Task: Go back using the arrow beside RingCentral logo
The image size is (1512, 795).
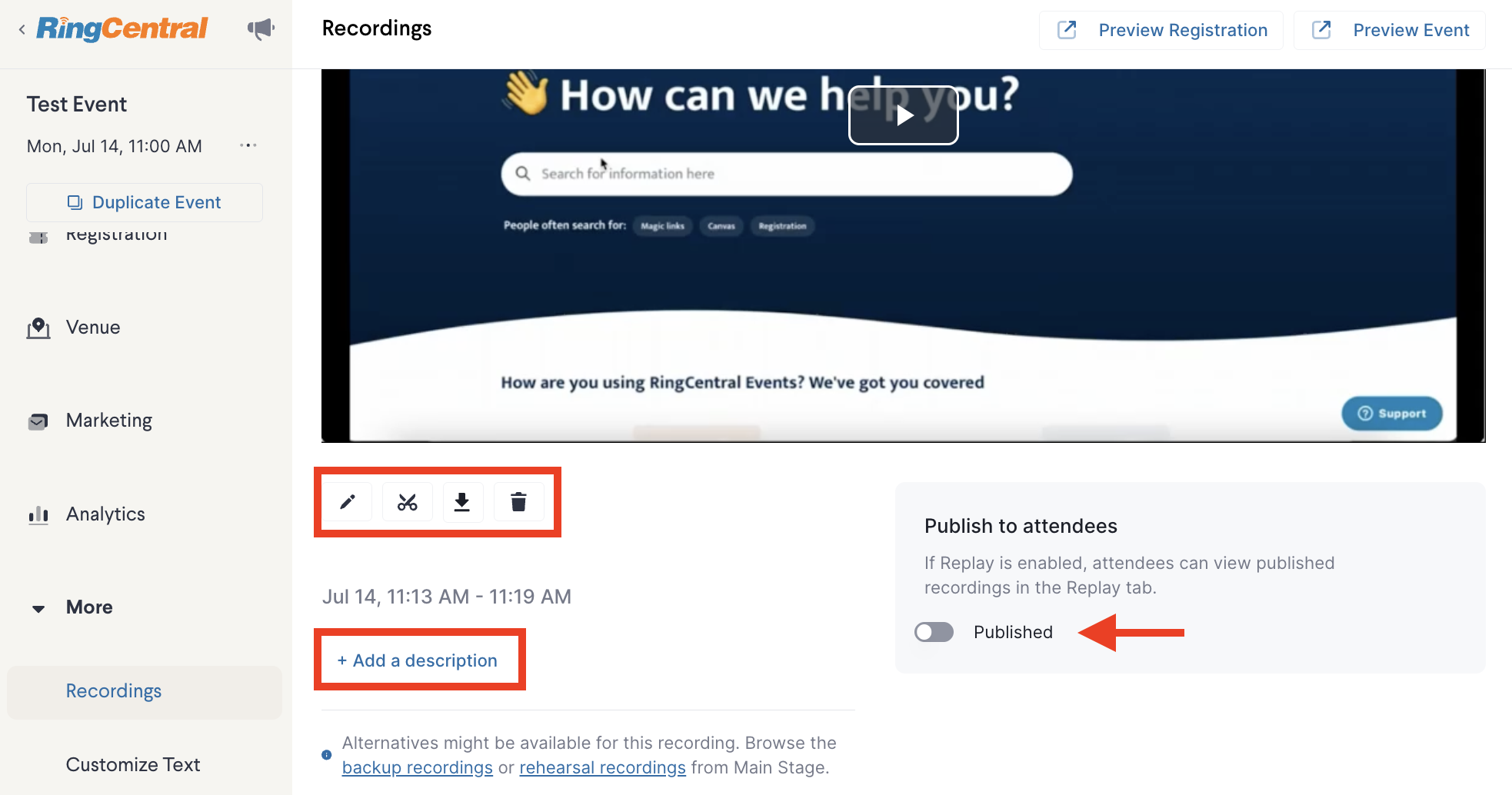Action: pos(22,29)
